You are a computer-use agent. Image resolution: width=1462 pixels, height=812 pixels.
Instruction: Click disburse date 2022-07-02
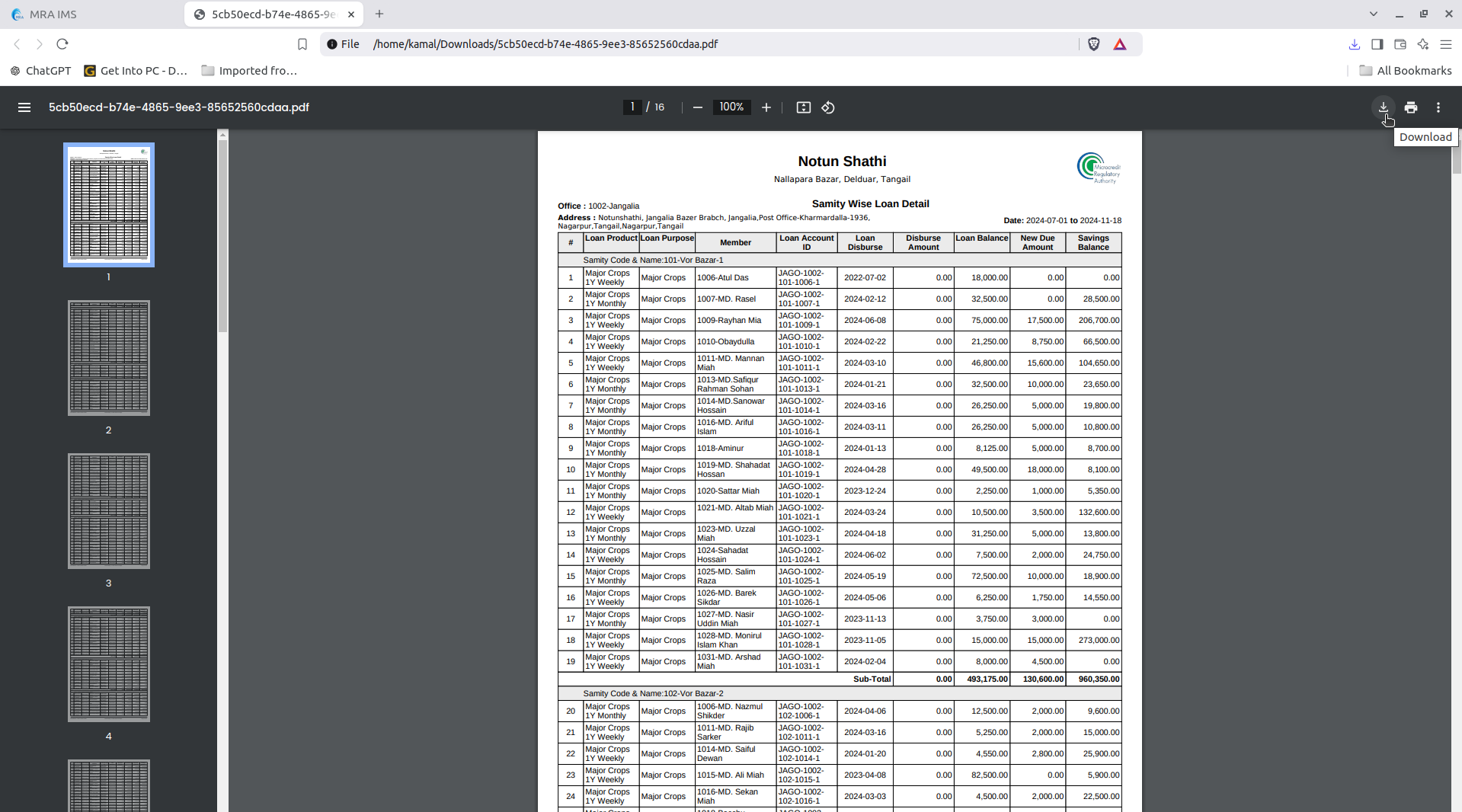tap(865, 278)
